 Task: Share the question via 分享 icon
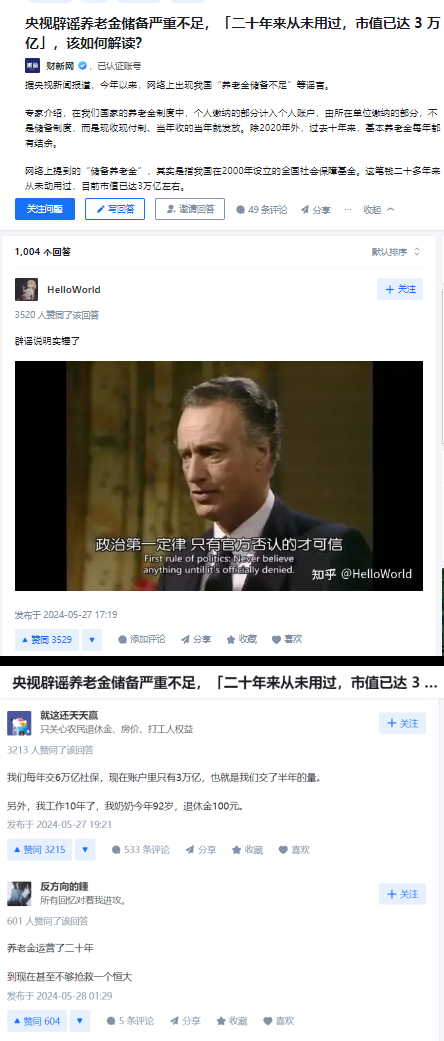point(316,210)
